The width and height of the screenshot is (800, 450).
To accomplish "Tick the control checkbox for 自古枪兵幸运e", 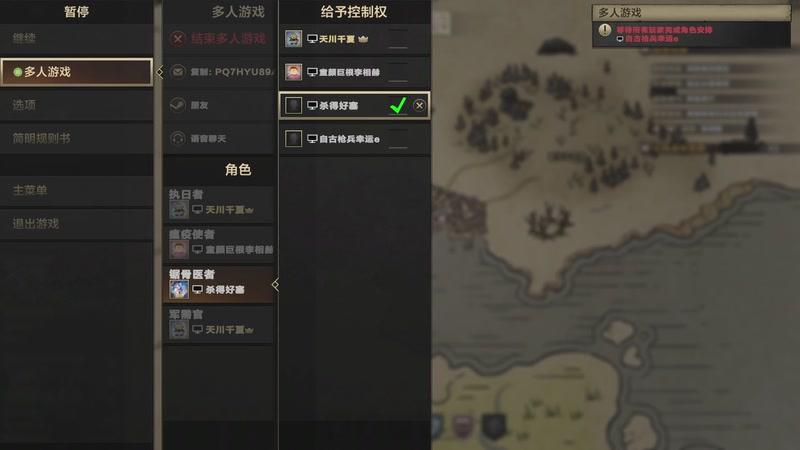I will tap(398, 139).
